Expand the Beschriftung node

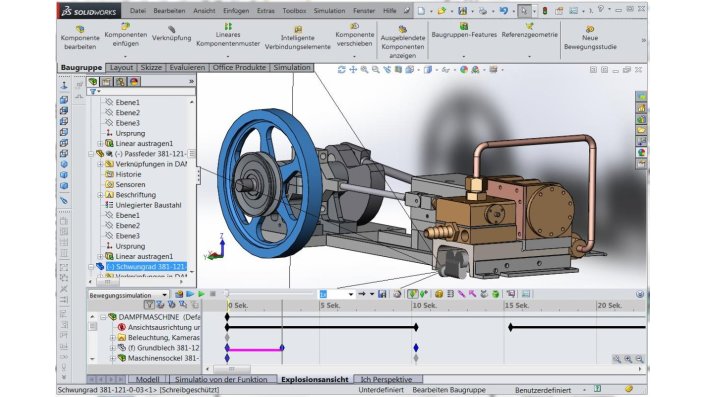coord(100,195)
